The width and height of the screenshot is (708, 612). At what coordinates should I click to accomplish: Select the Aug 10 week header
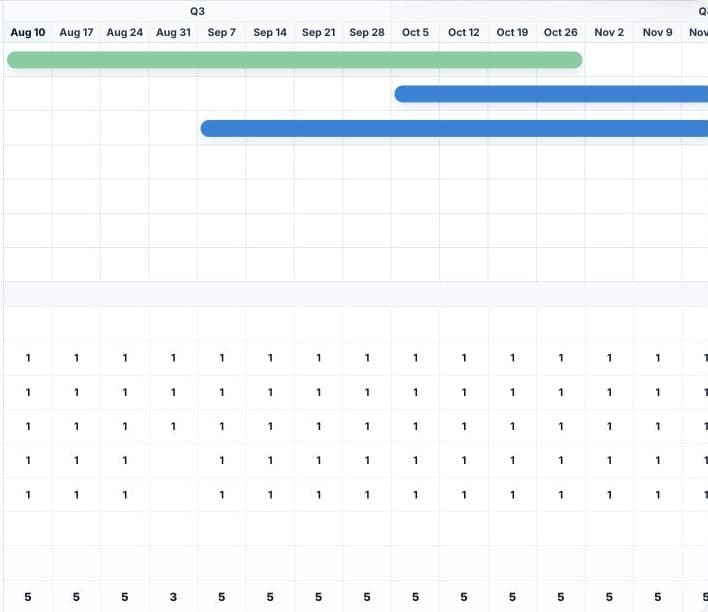pos(28,33)
